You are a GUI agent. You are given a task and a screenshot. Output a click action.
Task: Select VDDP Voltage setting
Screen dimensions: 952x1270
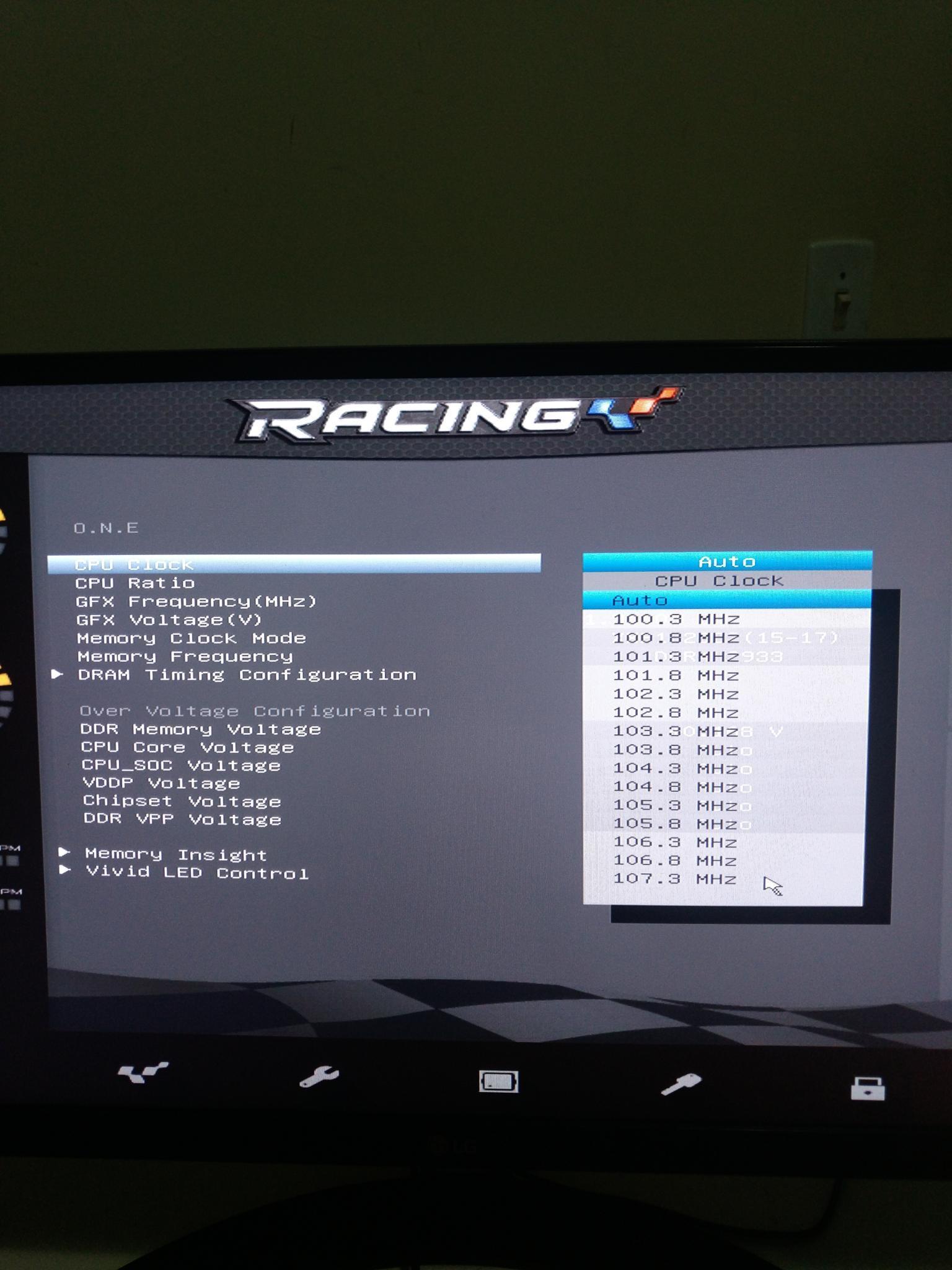coord(162,783)
